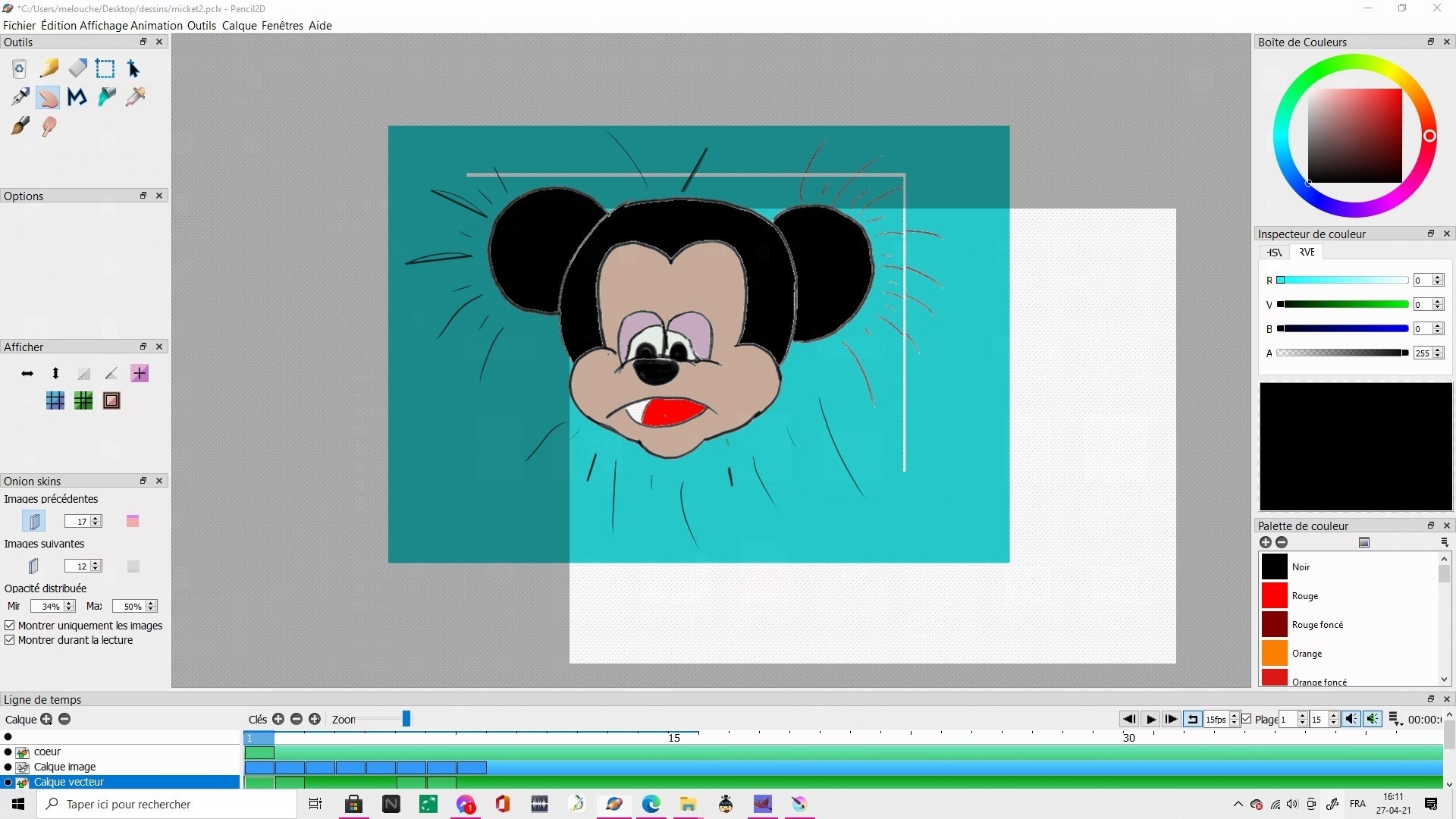Image resolution: width=1456 pixels, height=819 pixels.
Task: Toggle next frames onion skin
Action: 33,566
